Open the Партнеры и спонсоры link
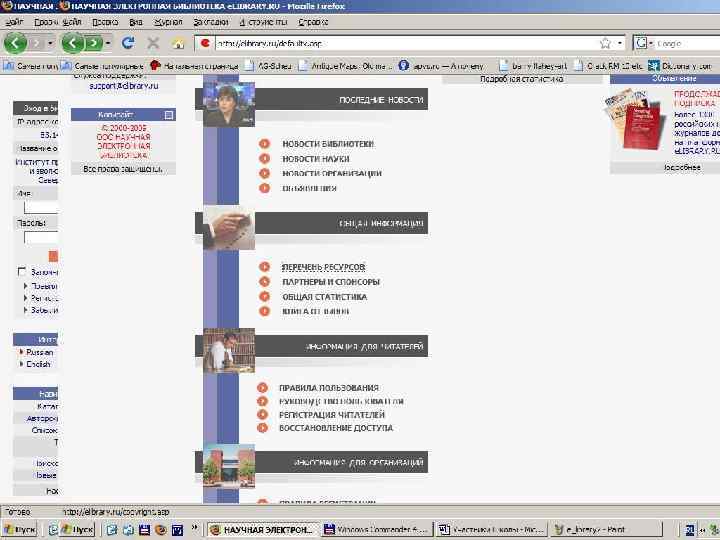The image size is (720, 540). coord(331,281)
